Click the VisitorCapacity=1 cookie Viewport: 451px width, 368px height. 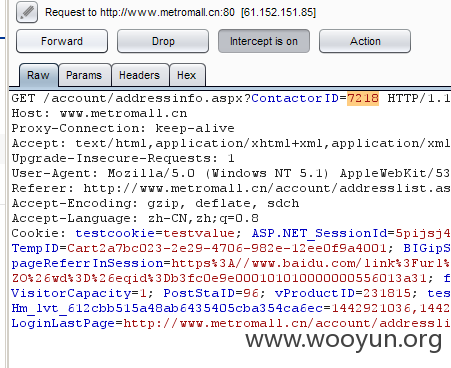(x=79, y=293)
